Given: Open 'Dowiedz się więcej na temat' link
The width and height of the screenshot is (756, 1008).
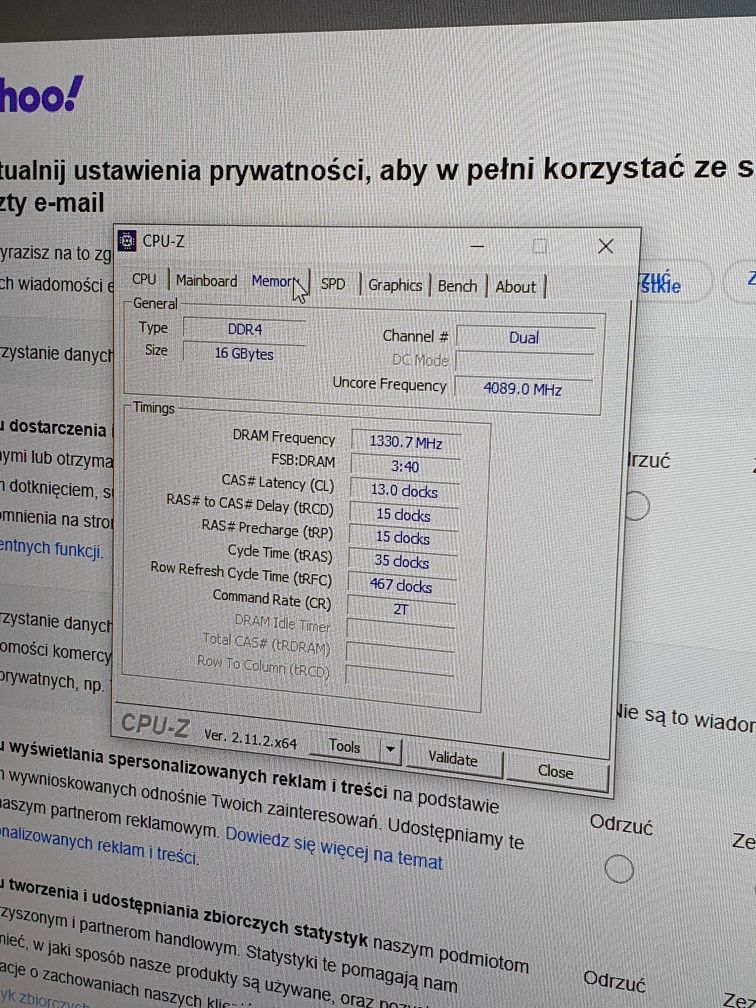Looking at the screenshot, I should tap(334, 849).
